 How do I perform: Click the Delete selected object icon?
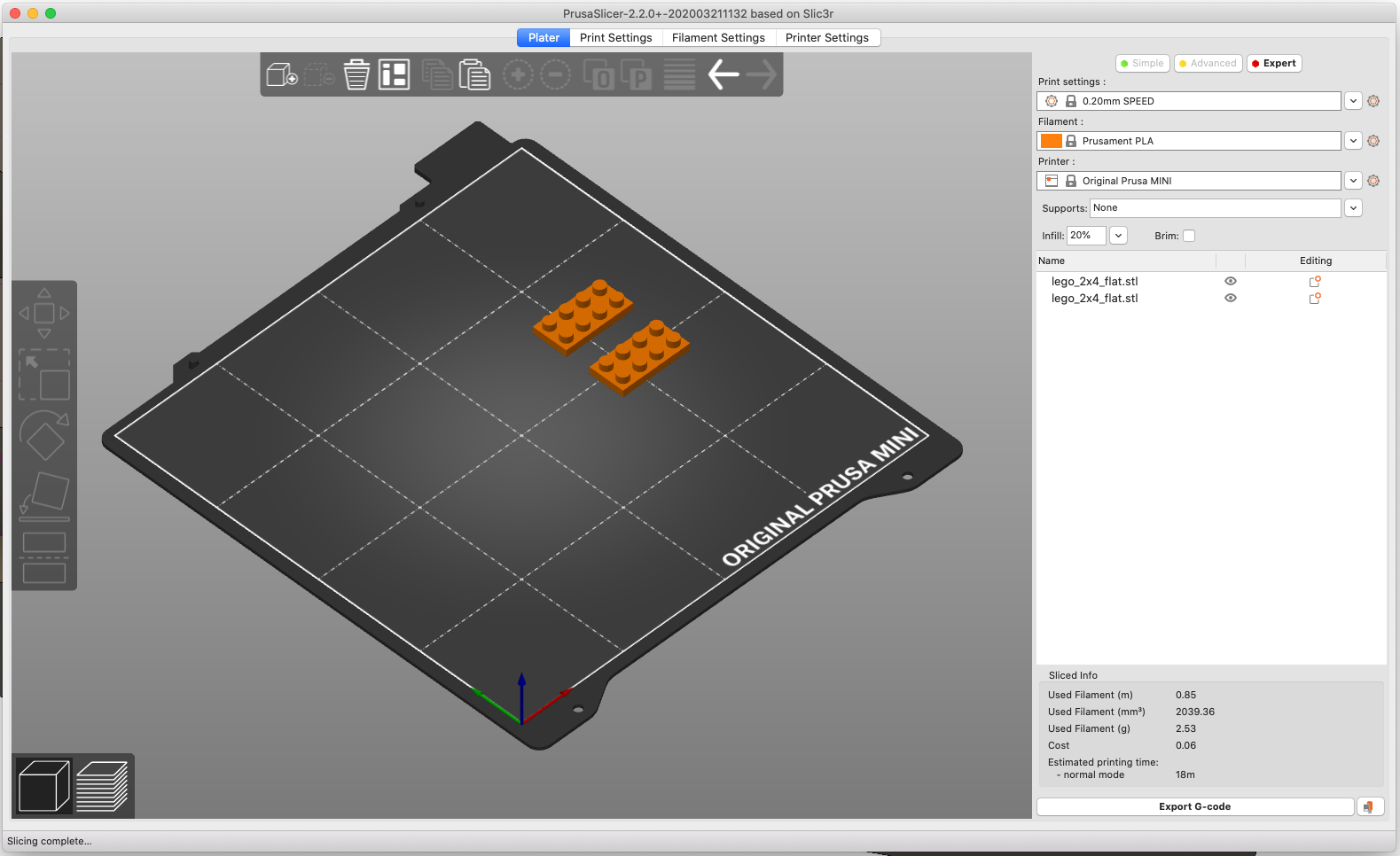319,74
